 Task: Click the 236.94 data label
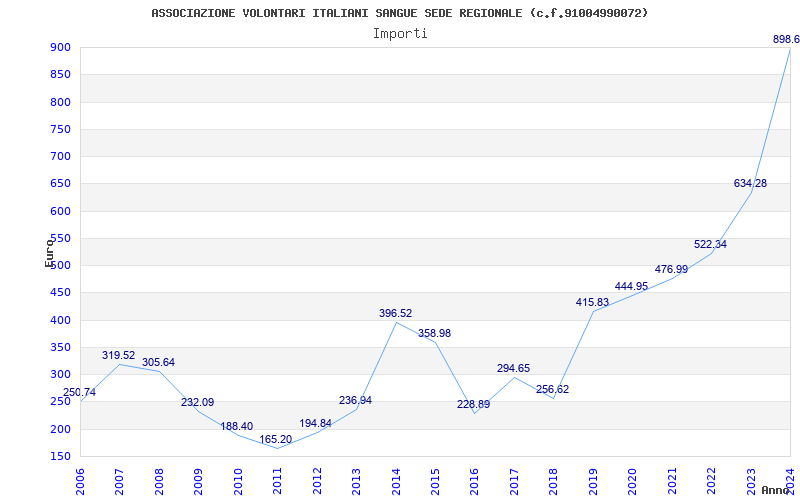tap(355, 400)
